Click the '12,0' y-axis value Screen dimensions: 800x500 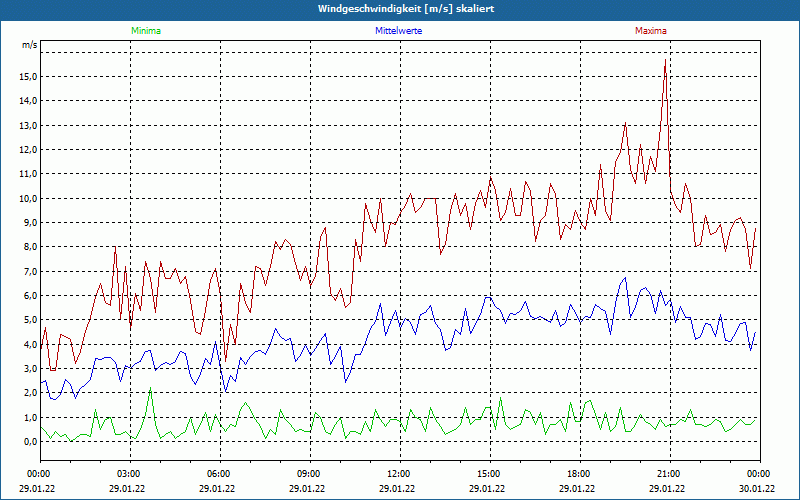[x=28, y=149]
